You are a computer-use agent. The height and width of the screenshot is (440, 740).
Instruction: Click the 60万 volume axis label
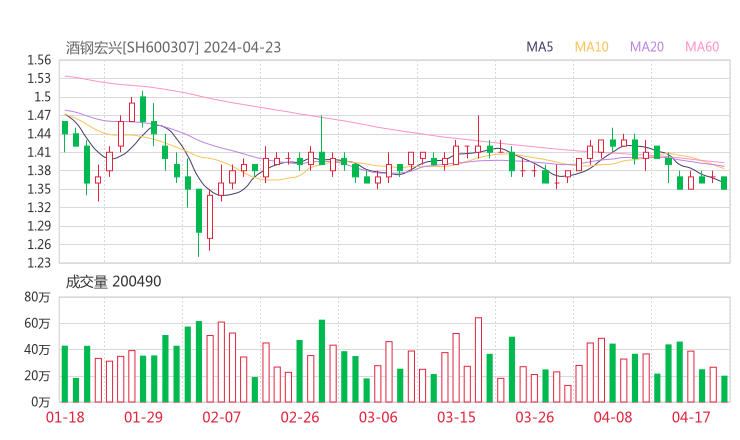coord(37,323)
